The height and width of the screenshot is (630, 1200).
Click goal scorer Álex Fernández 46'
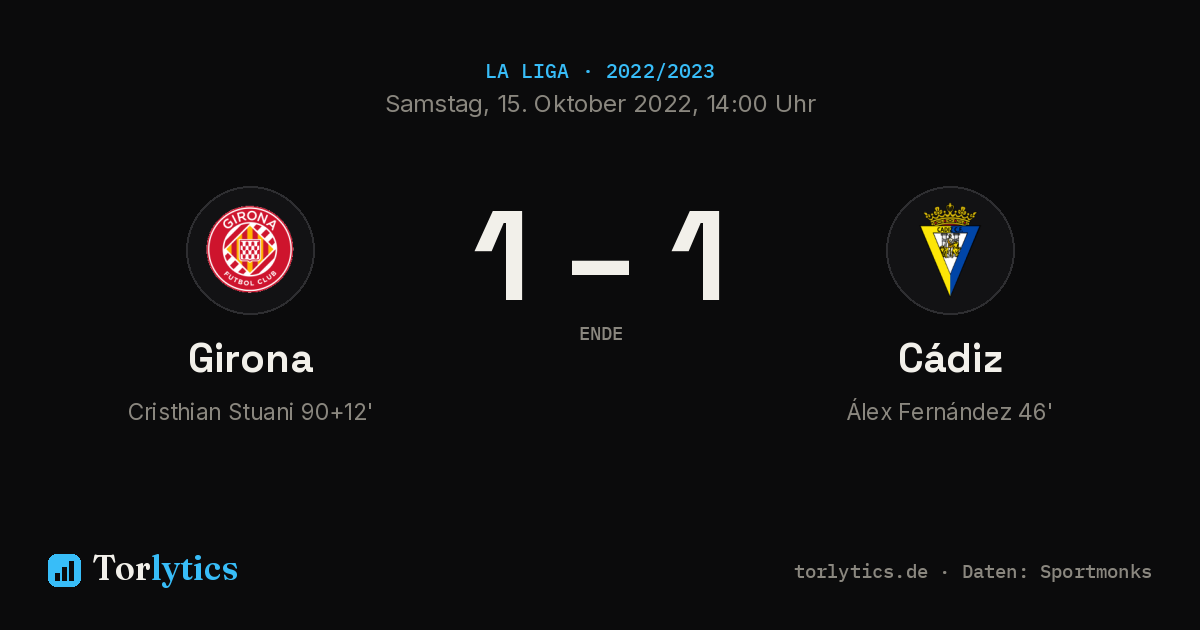click(x=949, y=412)
